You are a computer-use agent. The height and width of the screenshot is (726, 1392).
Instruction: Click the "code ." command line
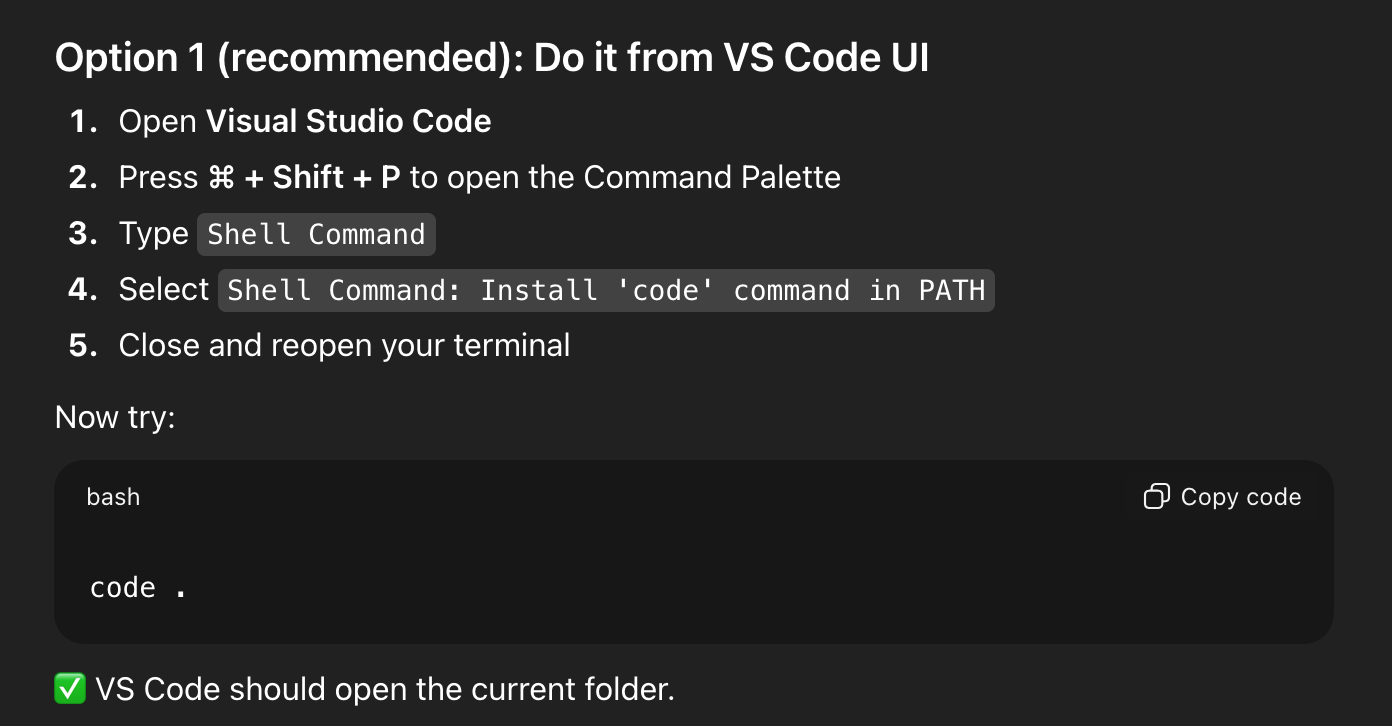pyautogui.click(x=138, y=587)
